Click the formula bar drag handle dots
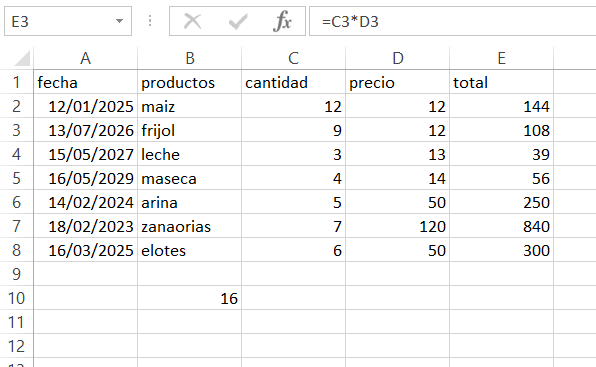The height and width of the screenshot is (367, 596). pos(150,21)
